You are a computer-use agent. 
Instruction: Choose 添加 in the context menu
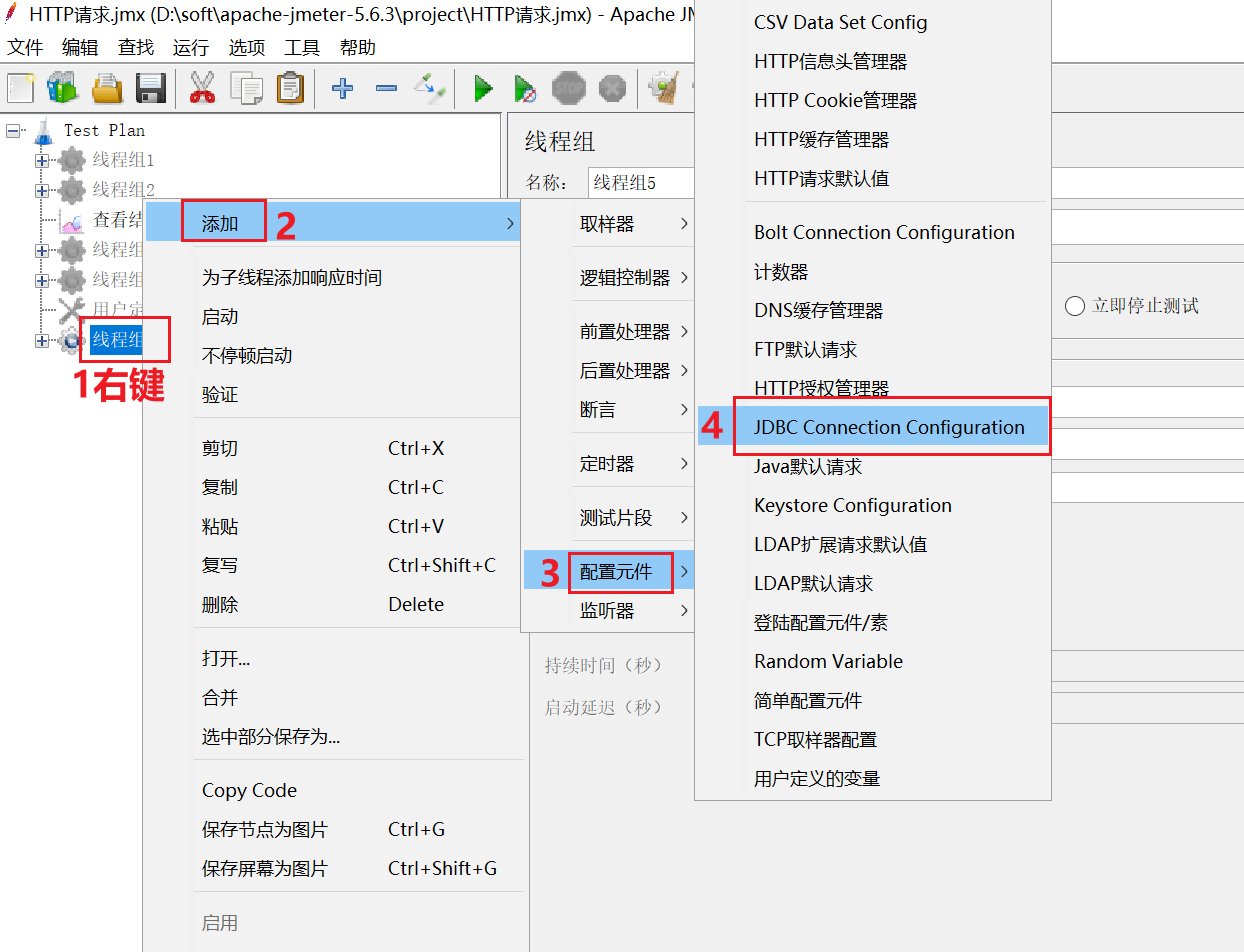coord(334,223)
